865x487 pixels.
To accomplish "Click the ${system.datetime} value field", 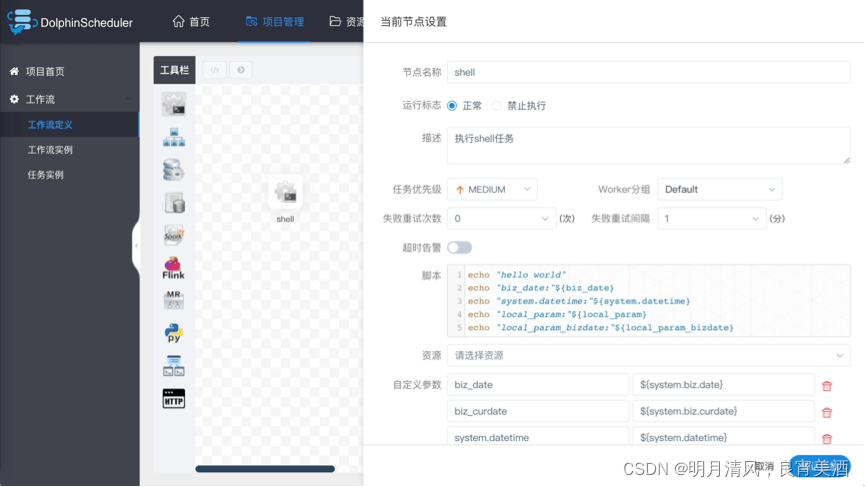I will tap(723, 436).
